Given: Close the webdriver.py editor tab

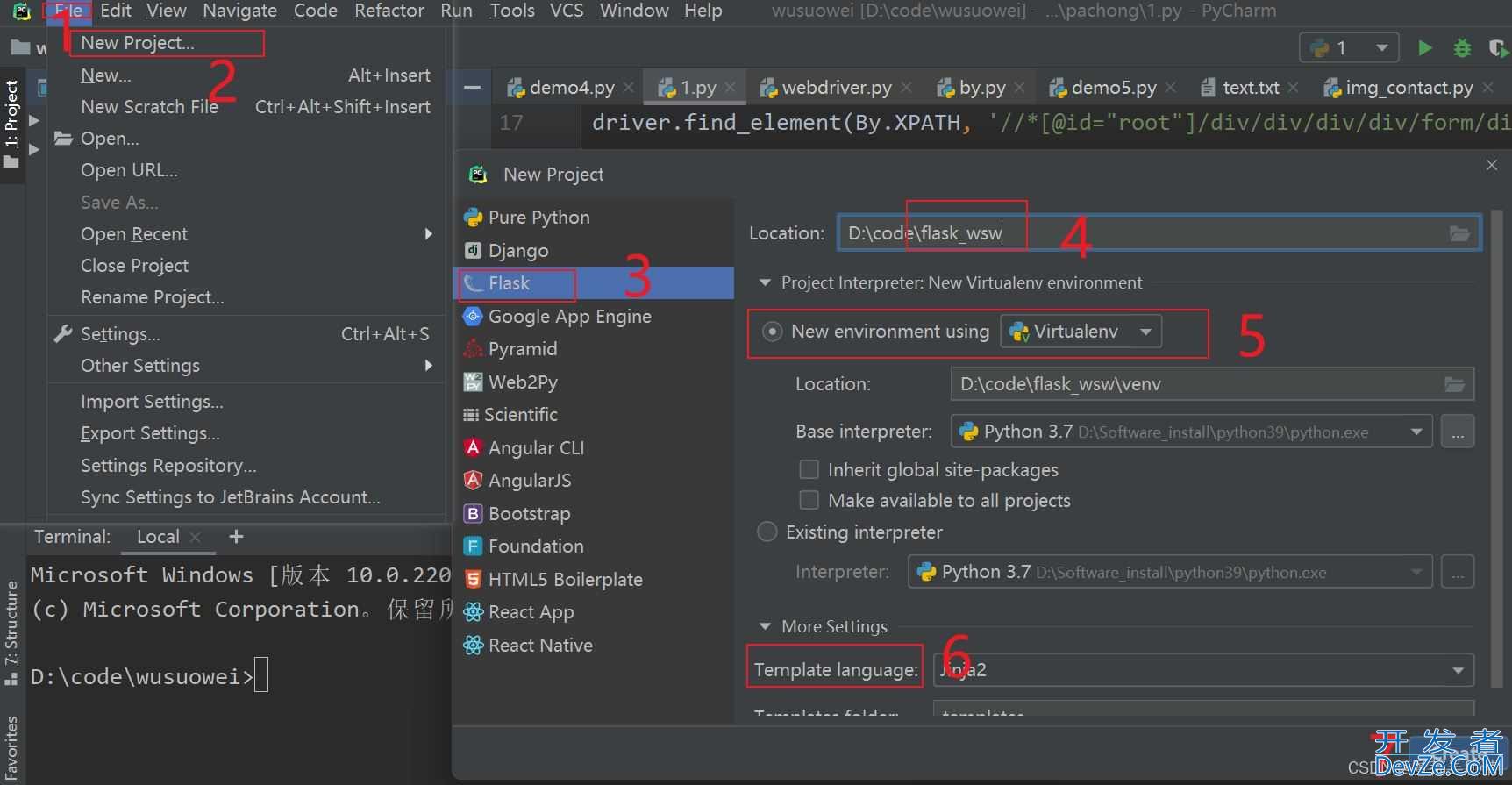Looking at the screenshot, I should coord(906,88).
